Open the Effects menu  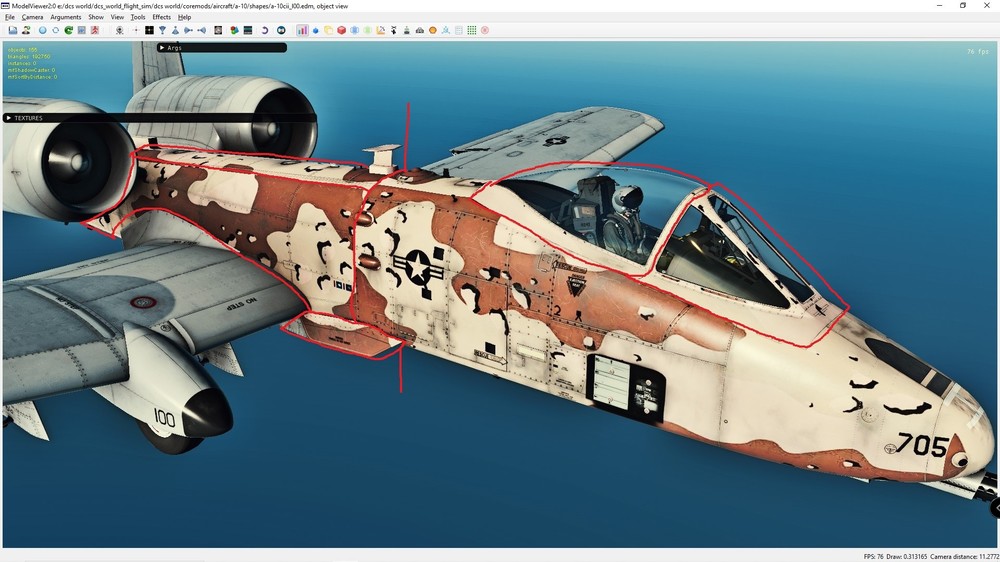[x=161, y=17]
